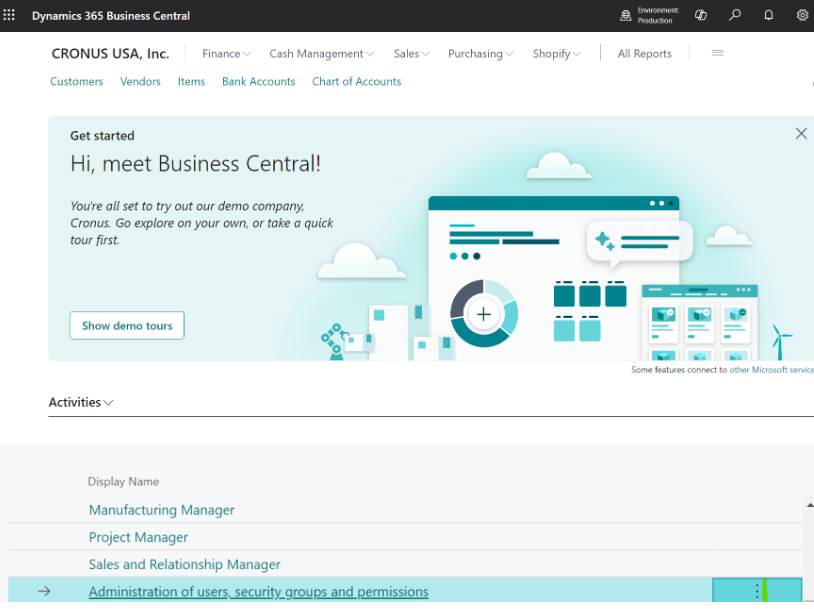The height and width of the screenshot is (609, 814).
Task: Go to Vendors list
Action: 140,82
